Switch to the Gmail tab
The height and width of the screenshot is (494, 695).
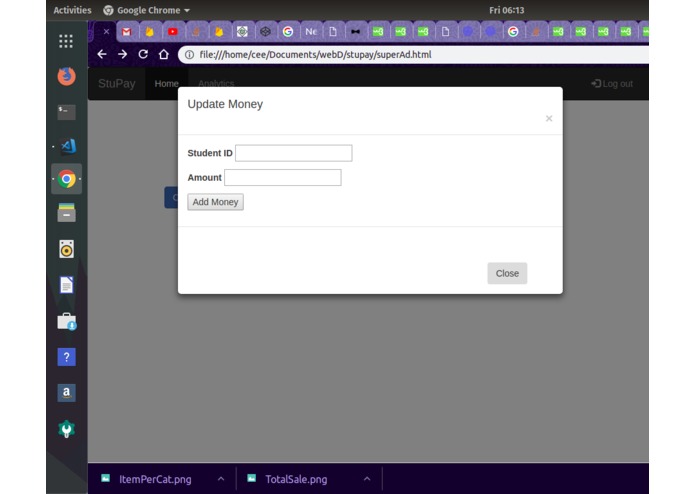pos(127,31)
